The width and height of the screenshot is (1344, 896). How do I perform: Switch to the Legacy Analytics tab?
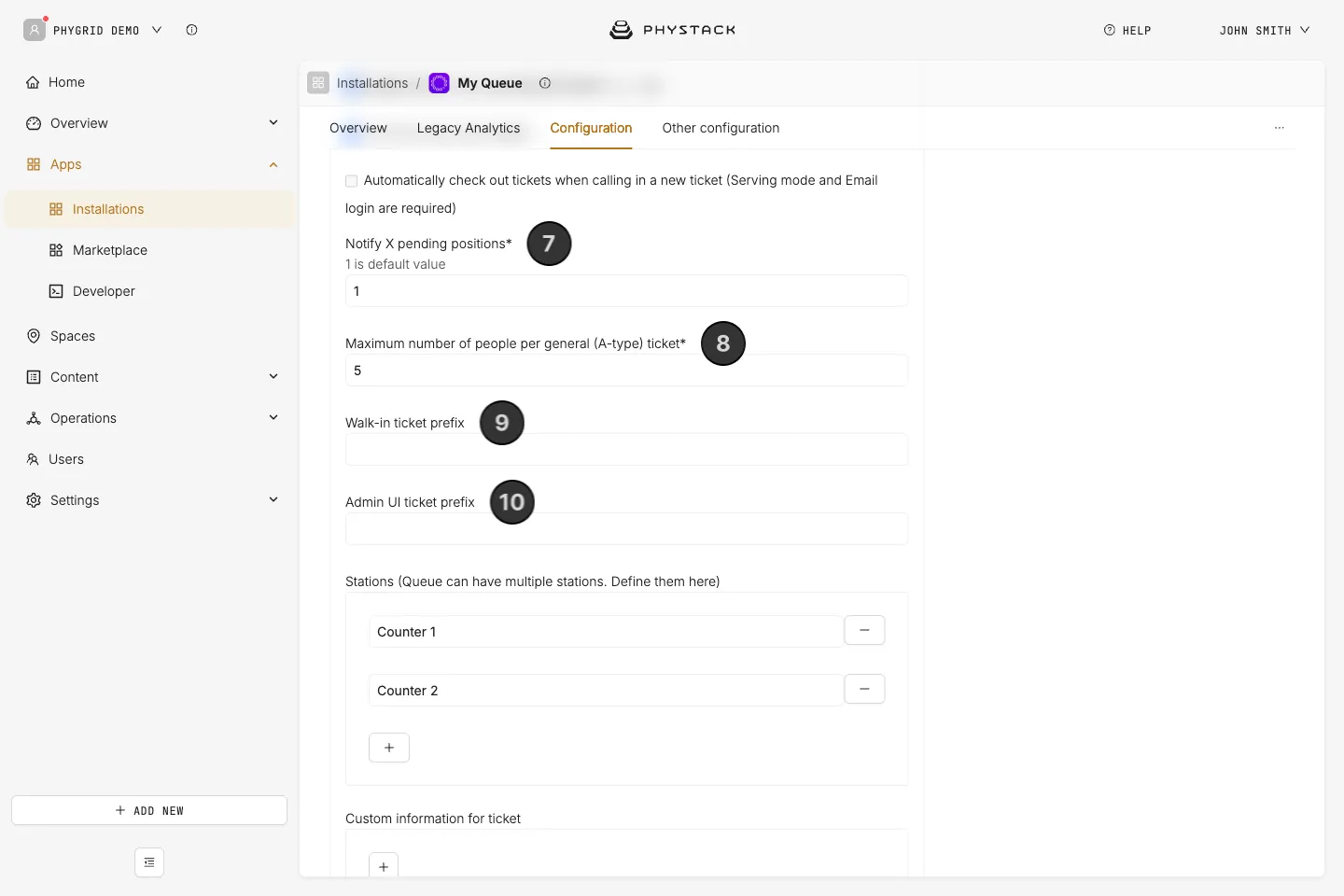469,128
